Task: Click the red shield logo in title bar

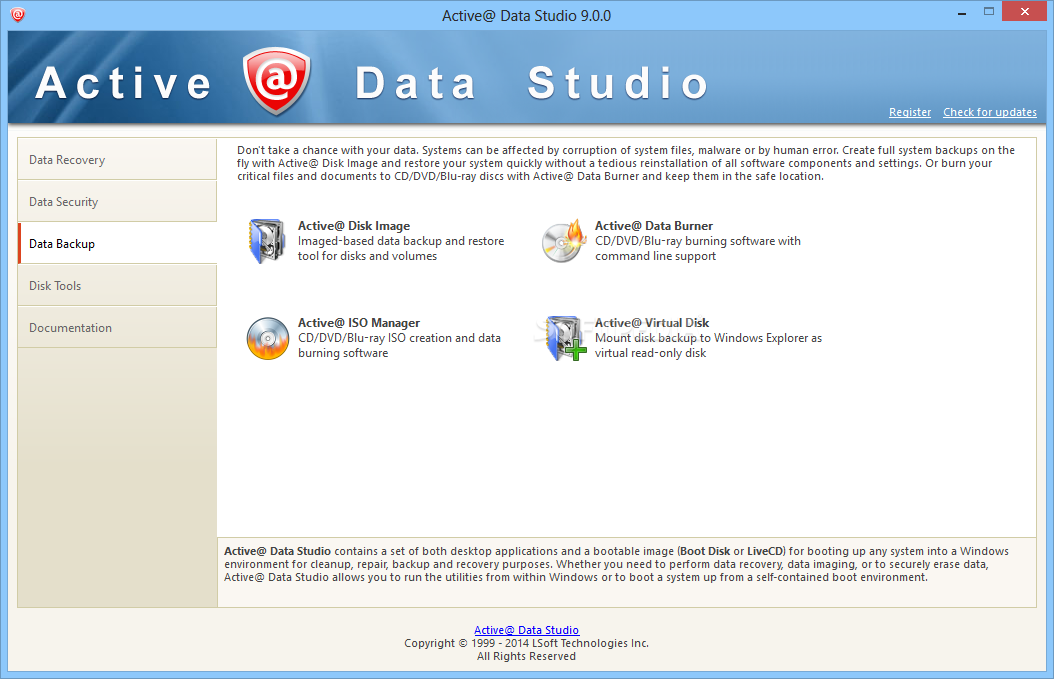Action: [18, 14]
